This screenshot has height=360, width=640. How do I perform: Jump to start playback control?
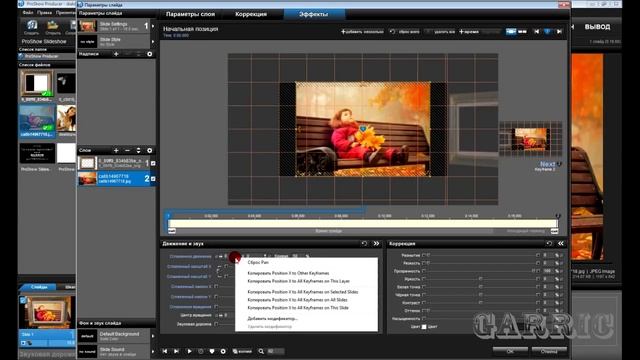(x=164, y=351)
